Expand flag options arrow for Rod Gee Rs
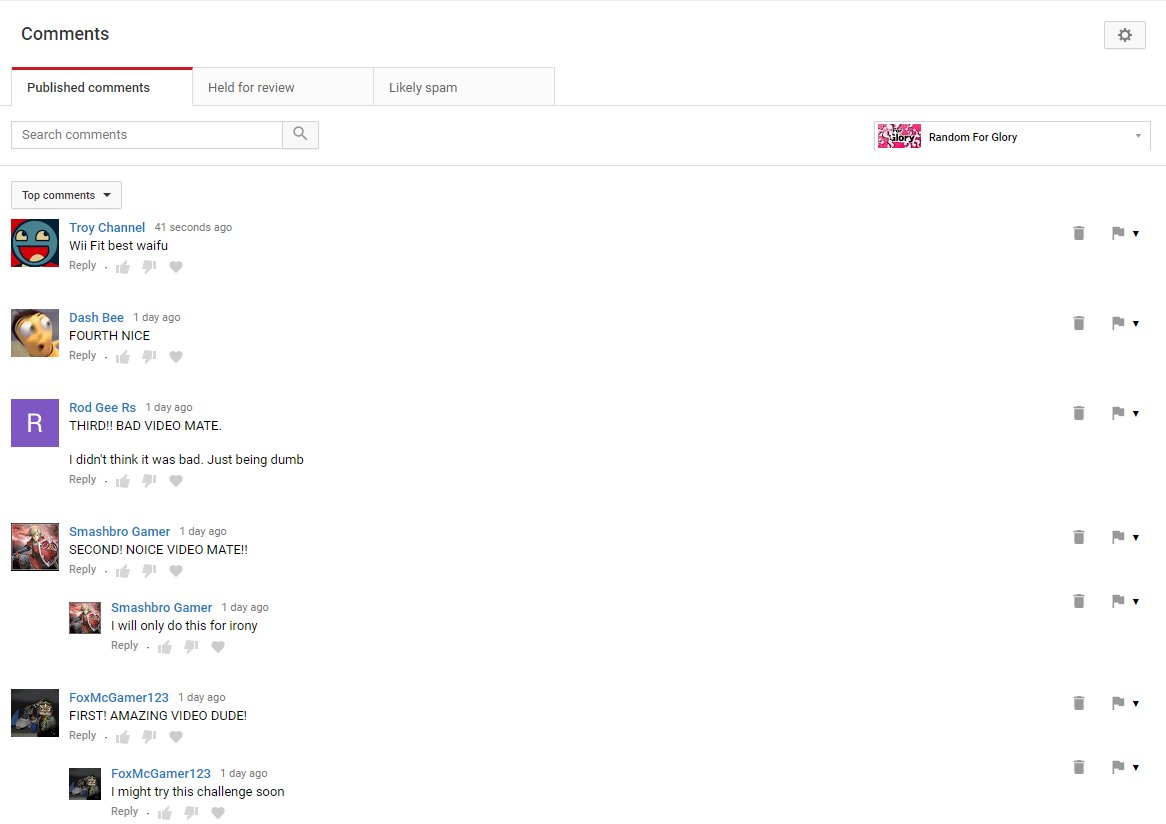 coord(1136,413)
